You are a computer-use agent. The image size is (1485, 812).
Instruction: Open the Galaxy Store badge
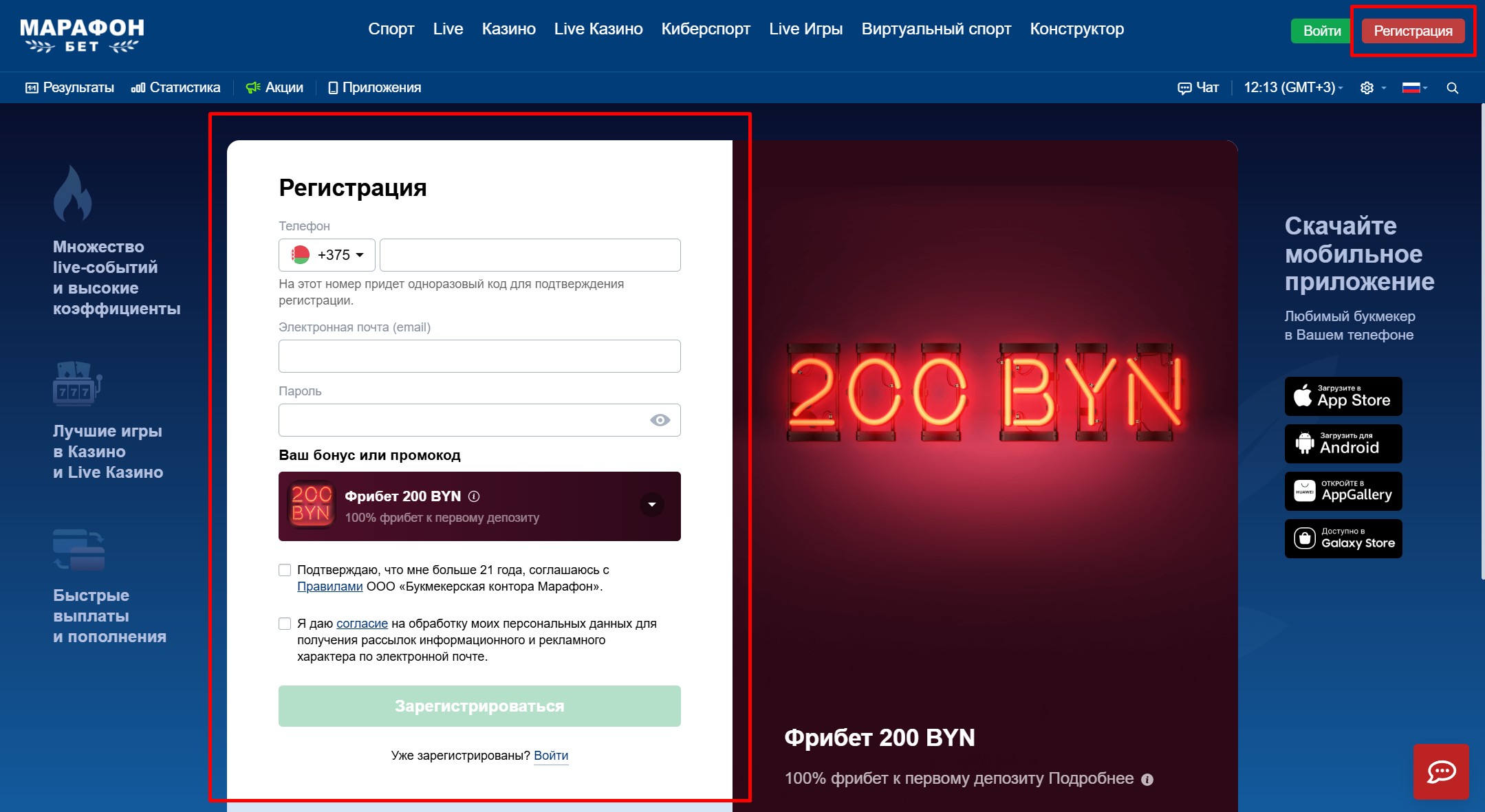click(x=1343, y=538)
